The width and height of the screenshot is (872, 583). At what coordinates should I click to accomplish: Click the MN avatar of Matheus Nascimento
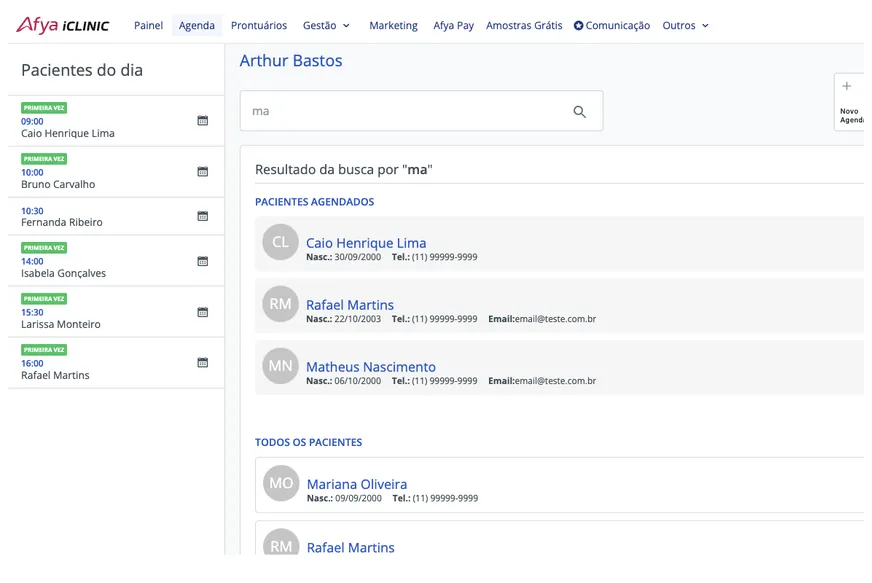point(280,365)
